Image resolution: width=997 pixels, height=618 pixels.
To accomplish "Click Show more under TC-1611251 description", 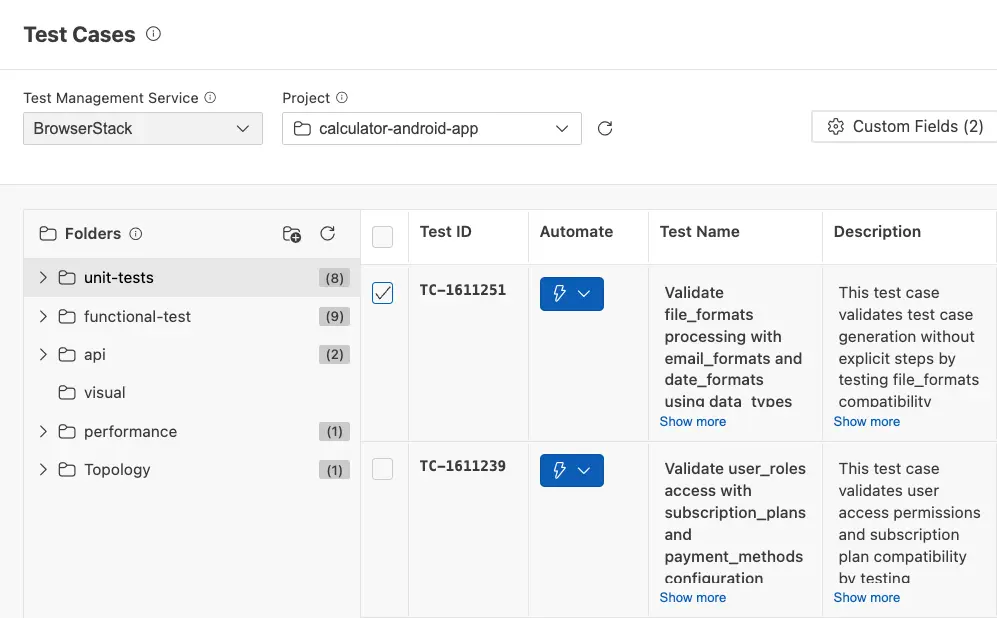I will tap(866, 421).
